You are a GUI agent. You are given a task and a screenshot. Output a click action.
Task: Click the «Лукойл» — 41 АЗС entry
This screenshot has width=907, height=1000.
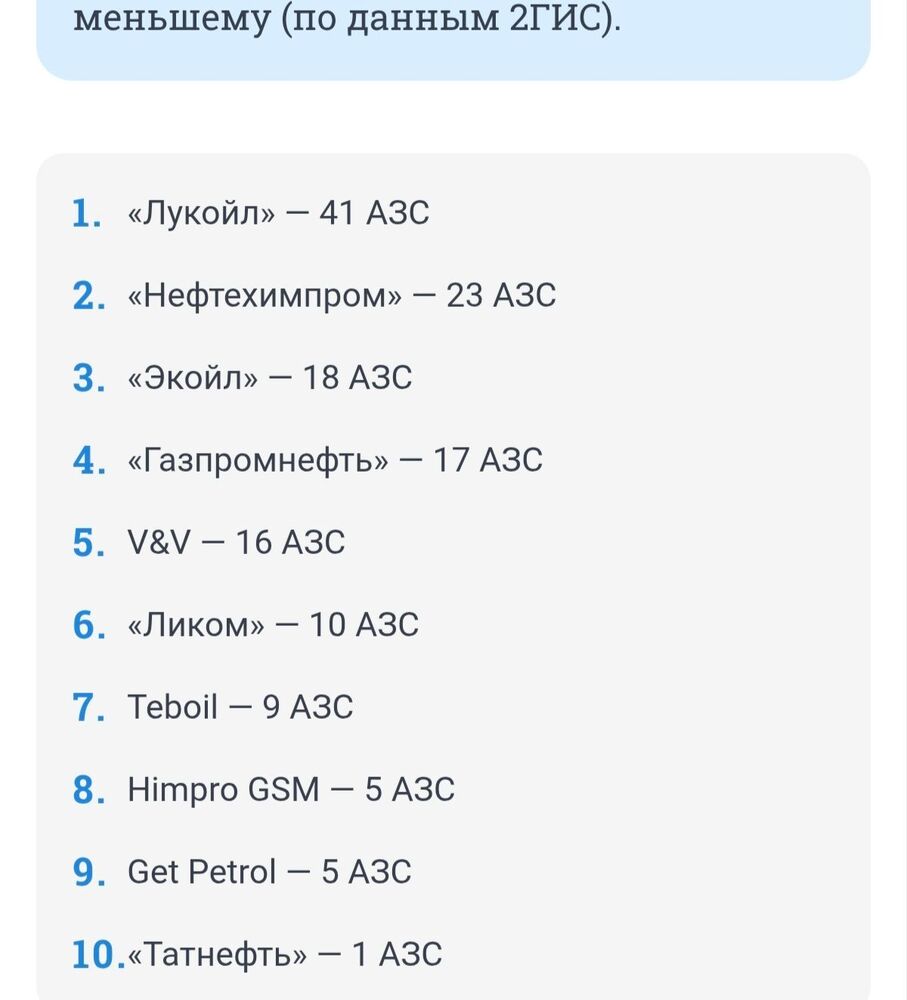pos(278,213)
